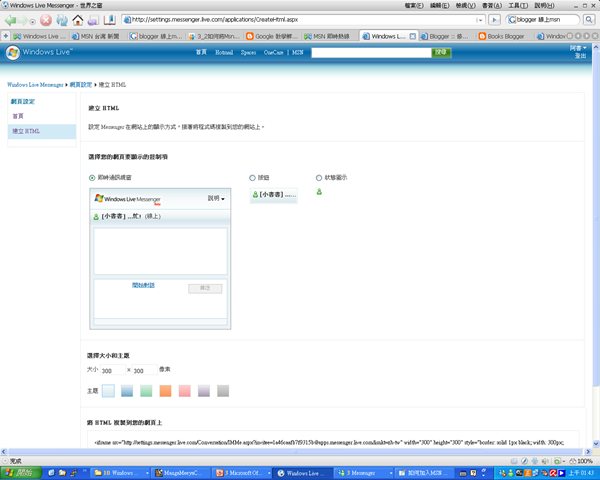
Task: Open the Hotmail link in header
Action: click(x=224, y=52)
